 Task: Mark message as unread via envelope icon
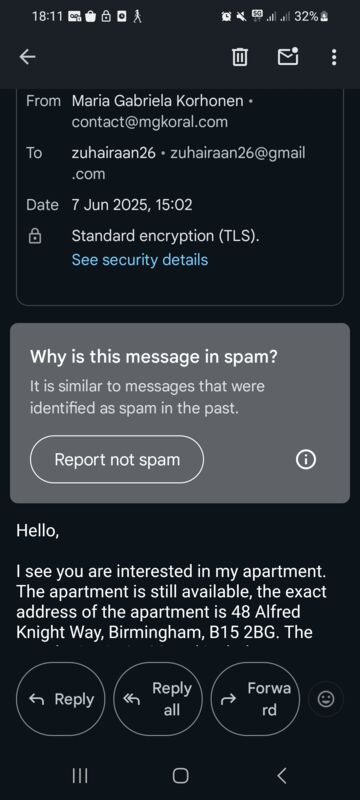click(288, 57)
